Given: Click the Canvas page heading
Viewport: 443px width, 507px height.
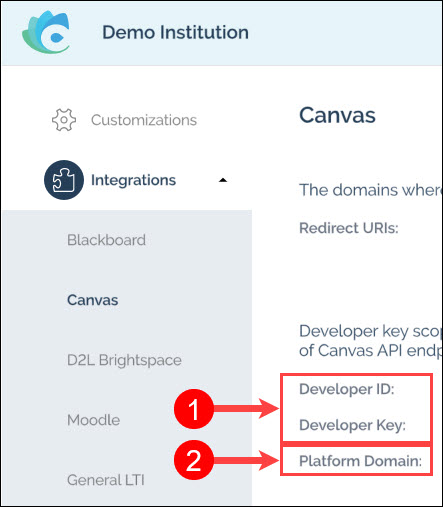Looking at the screenshot, I should tap(337, 115).
